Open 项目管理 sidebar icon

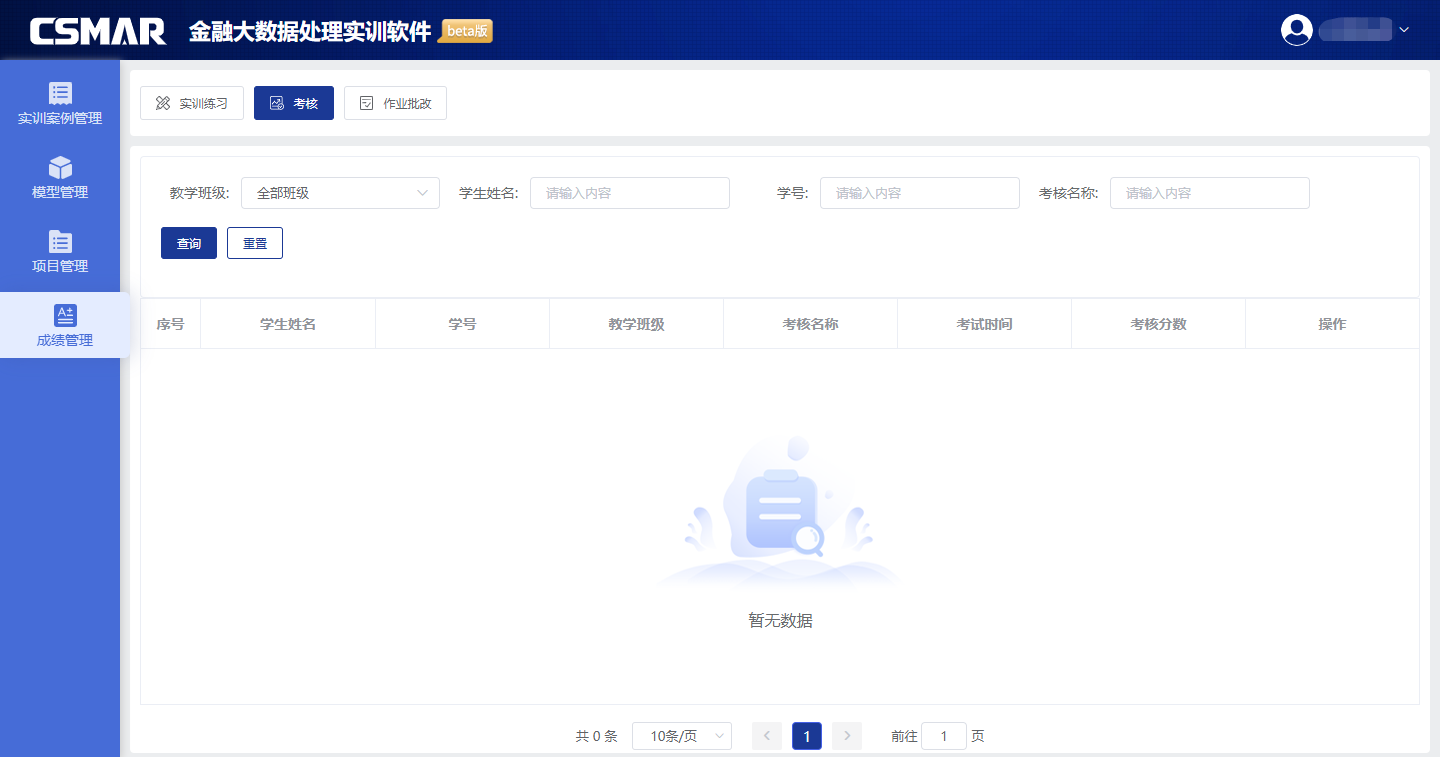click(60, 241)
